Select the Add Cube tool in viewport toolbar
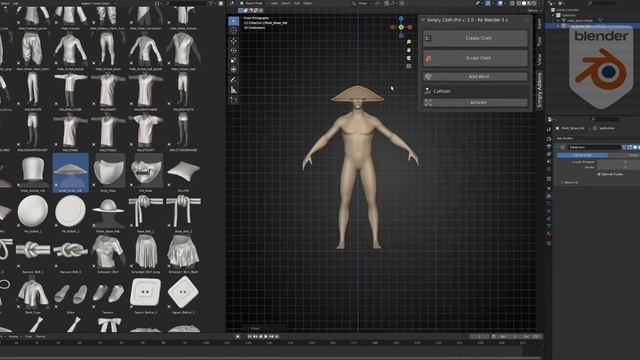 [x=233, y=100]
